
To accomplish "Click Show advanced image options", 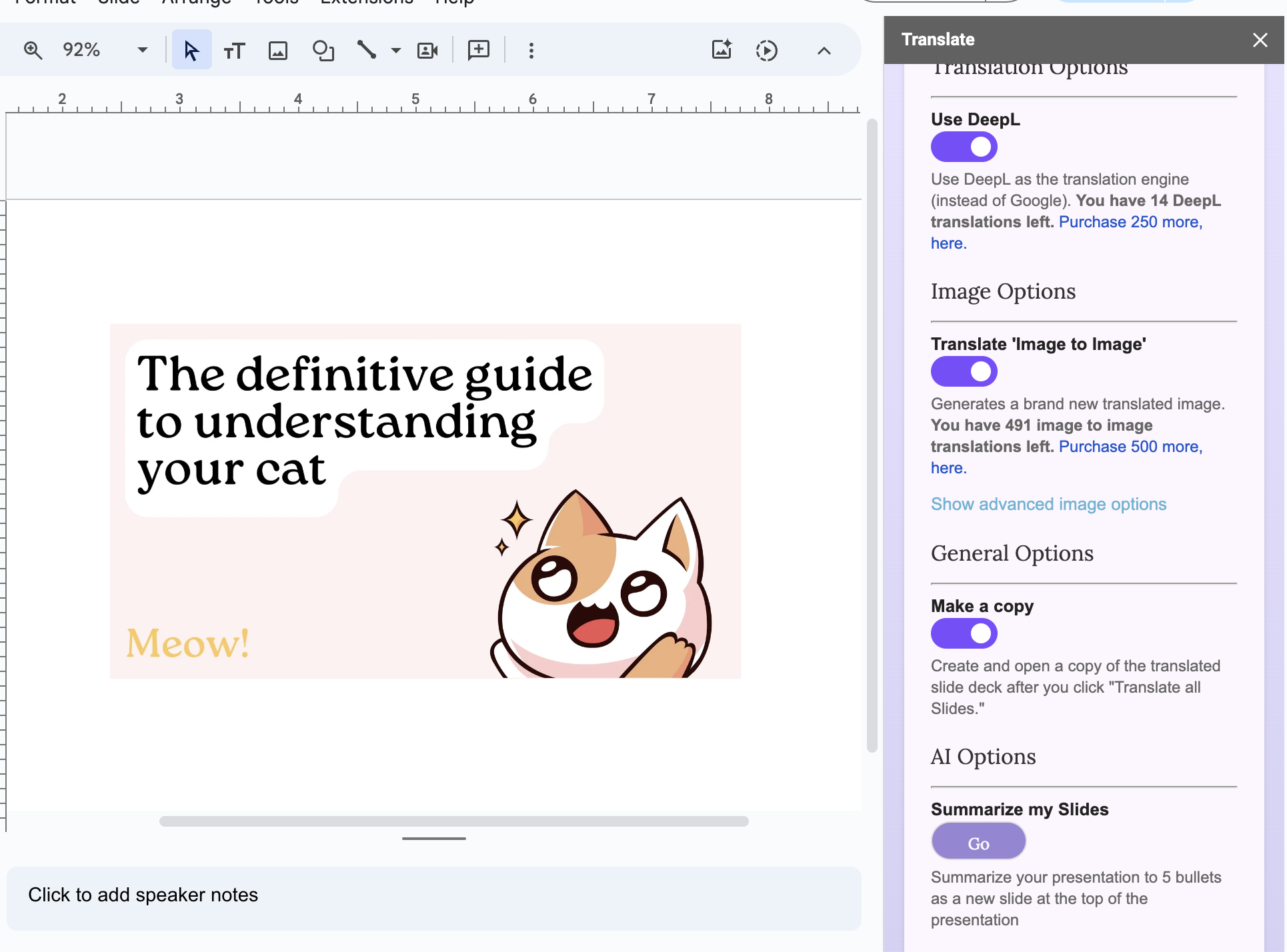I will pos(1048,504).
